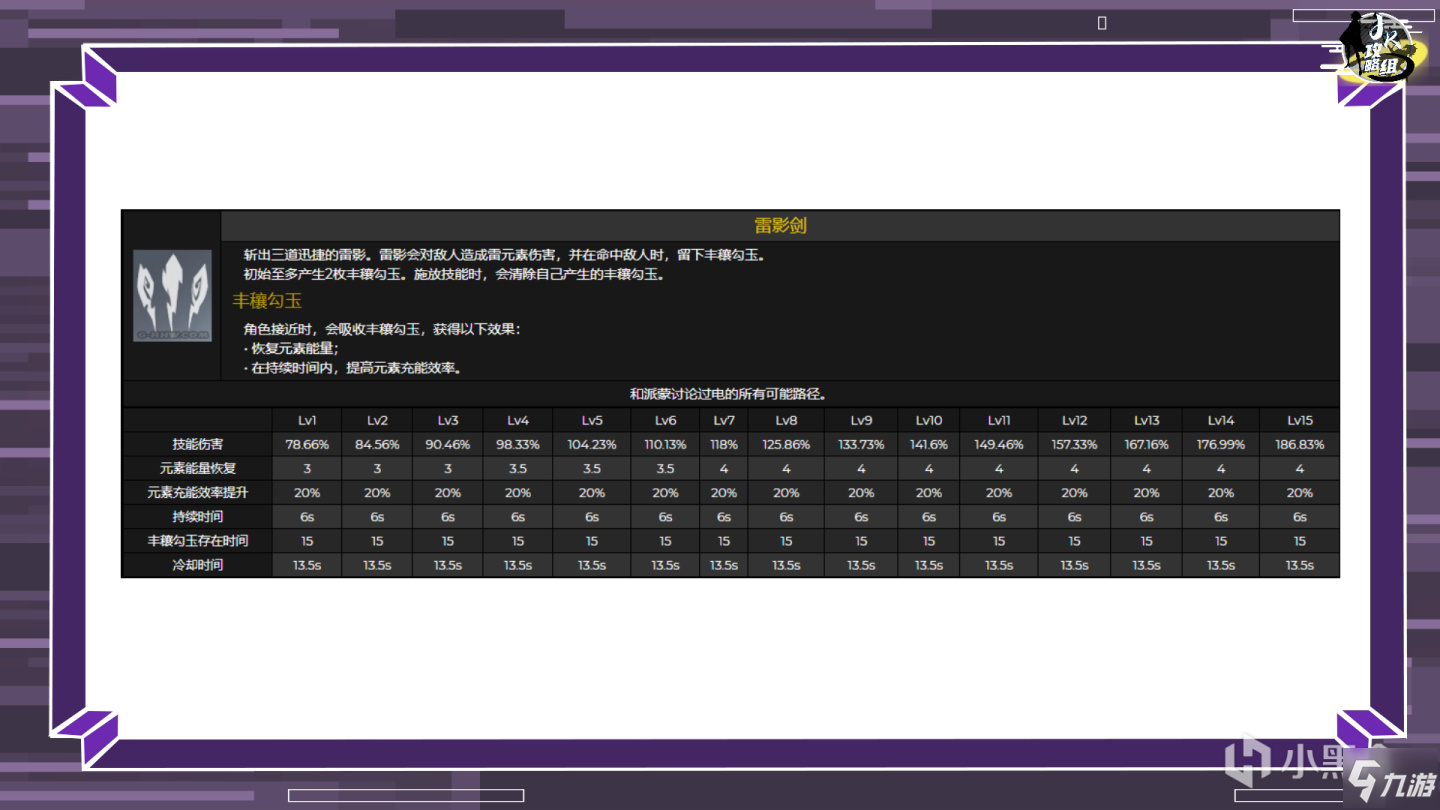Click the 133.73% damage cell

pos(861,445)
